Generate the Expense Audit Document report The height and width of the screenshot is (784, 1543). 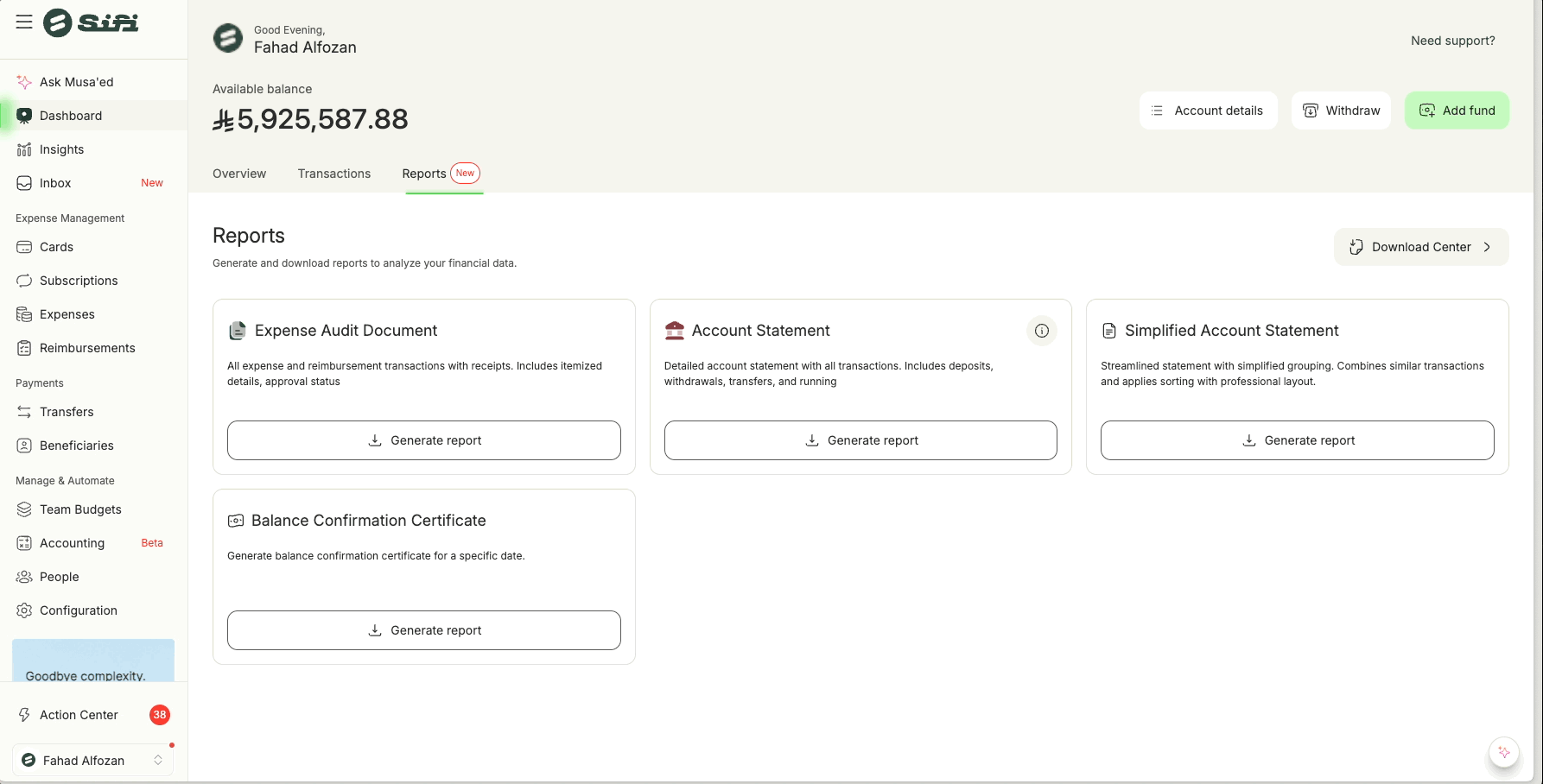coord(423,440)
